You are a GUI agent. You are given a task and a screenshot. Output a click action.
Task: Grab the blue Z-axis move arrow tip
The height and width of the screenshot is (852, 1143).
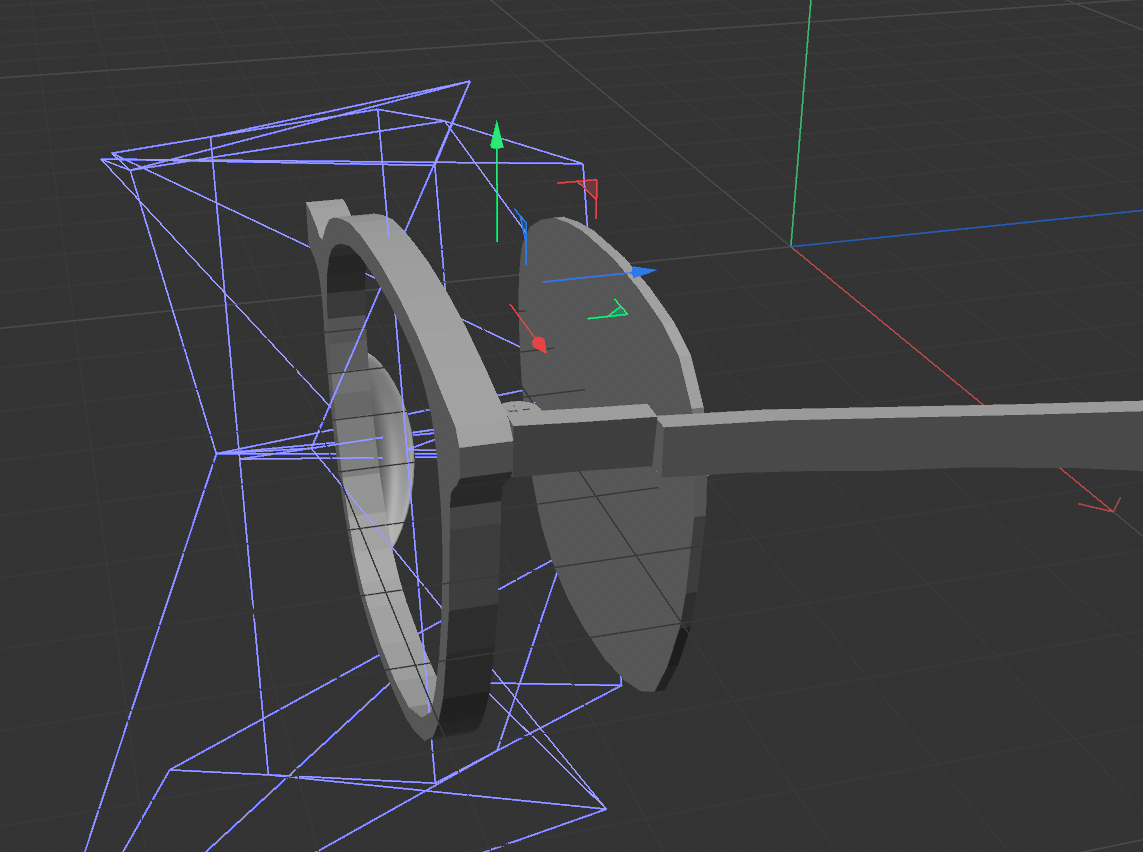pos(642,272)
